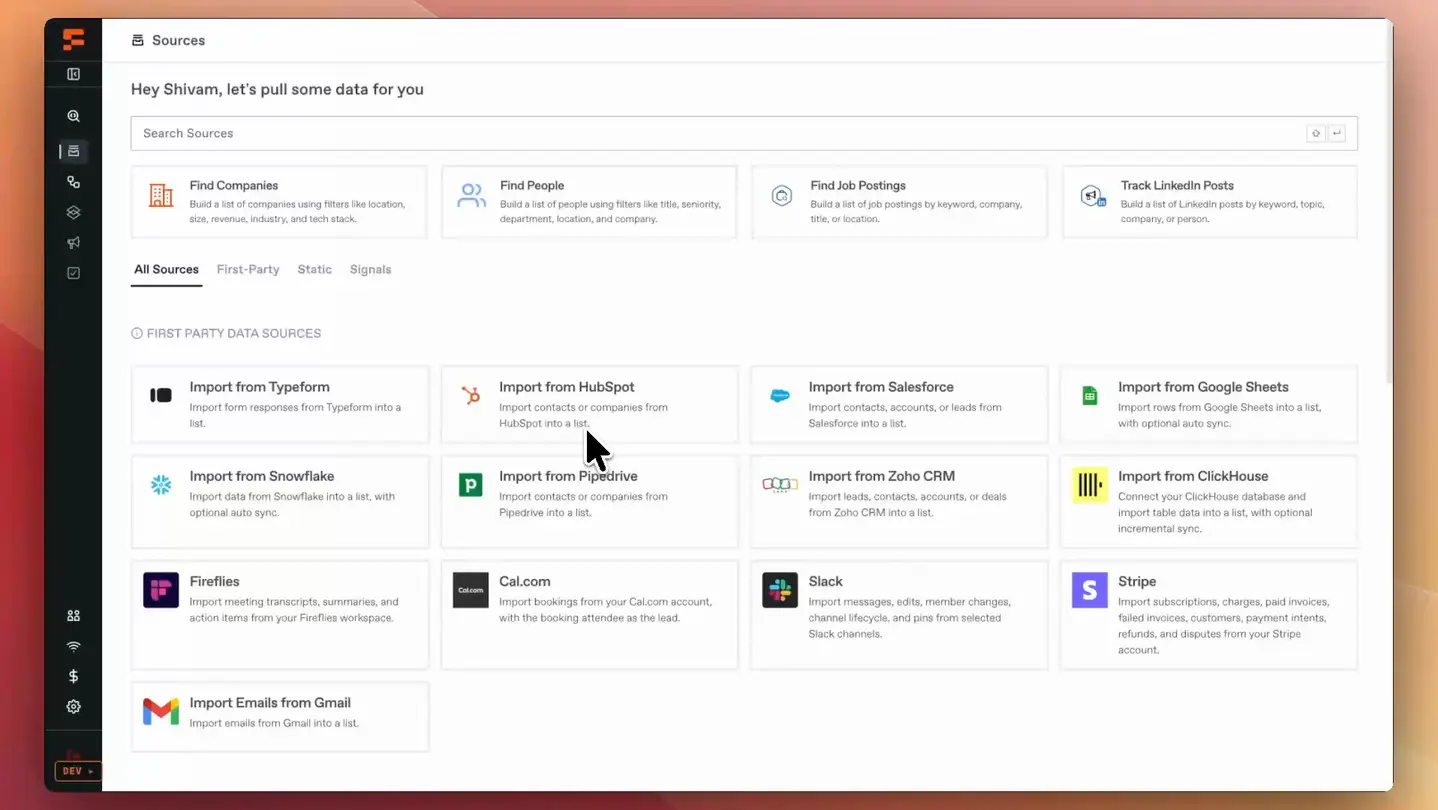Select the Gmail envelope logo

click(161, 712)
